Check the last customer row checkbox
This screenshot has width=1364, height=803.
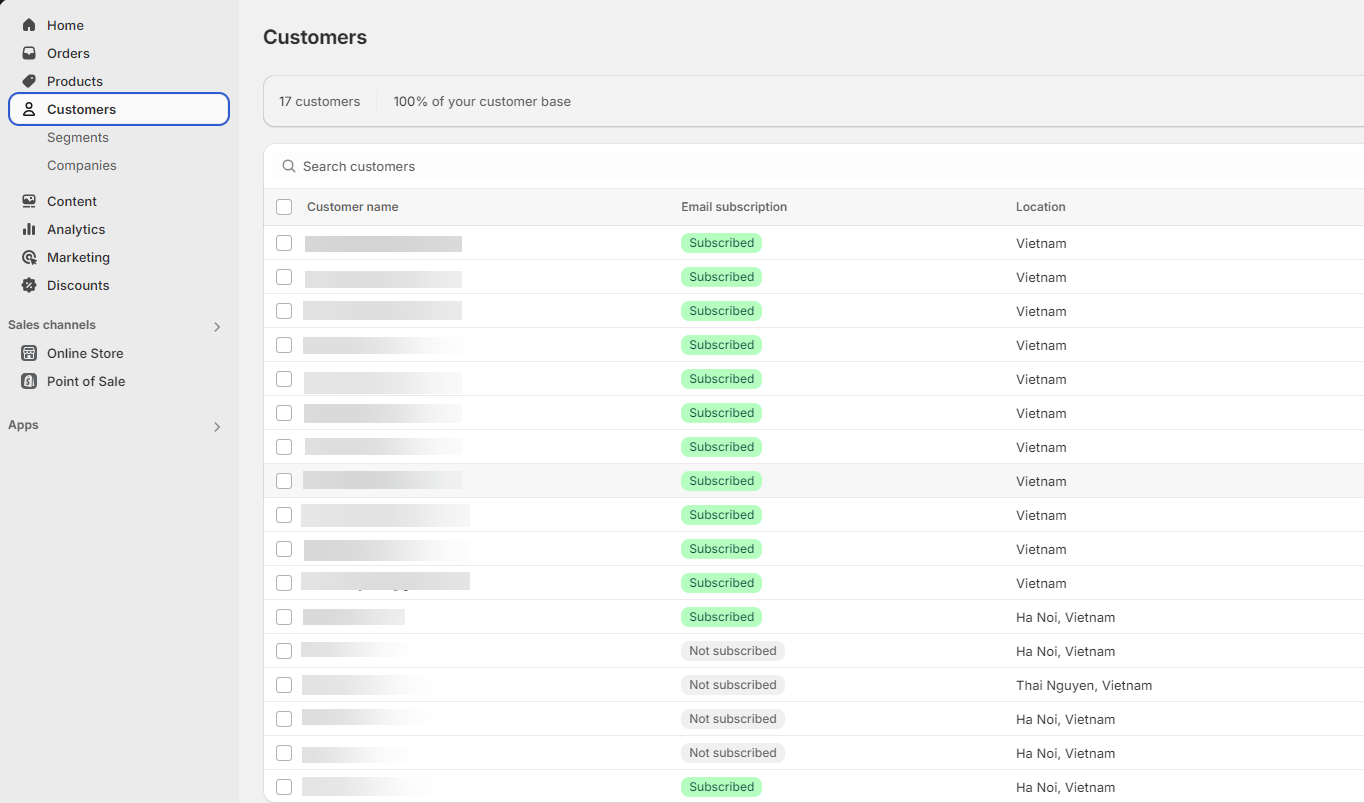click(x=284, y=787)
